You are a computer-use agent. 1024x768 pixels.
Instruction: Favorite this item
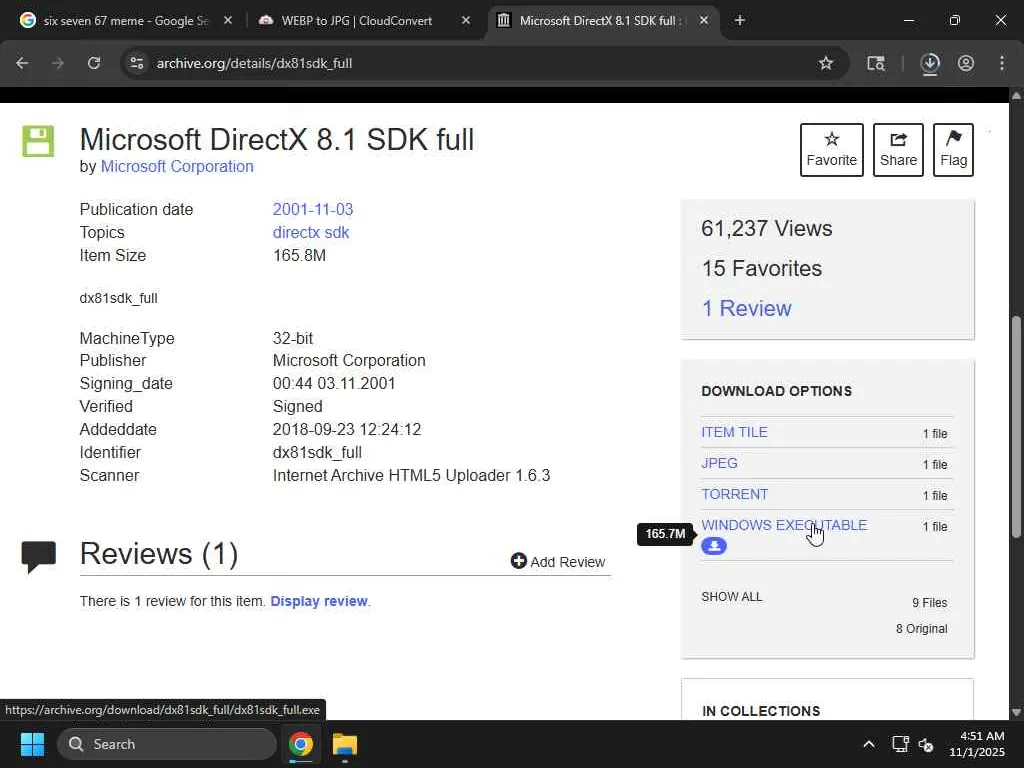tap(831, 150)
